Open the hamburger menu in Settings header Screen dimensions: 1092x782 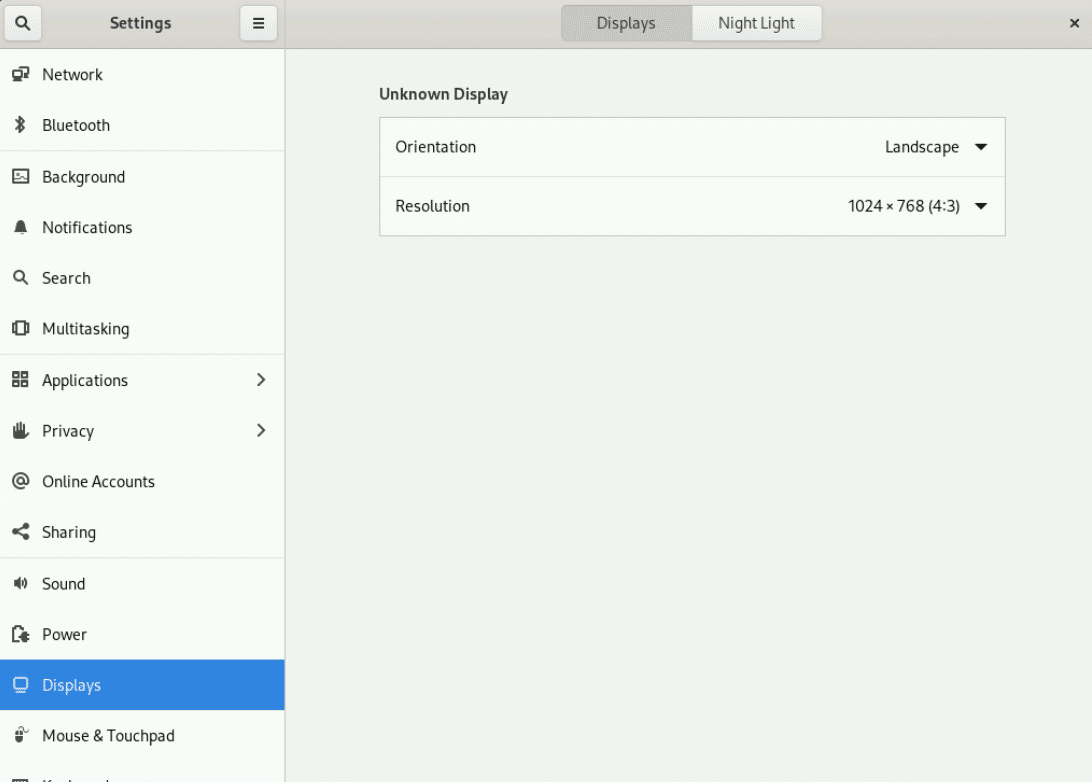[258, 23]
